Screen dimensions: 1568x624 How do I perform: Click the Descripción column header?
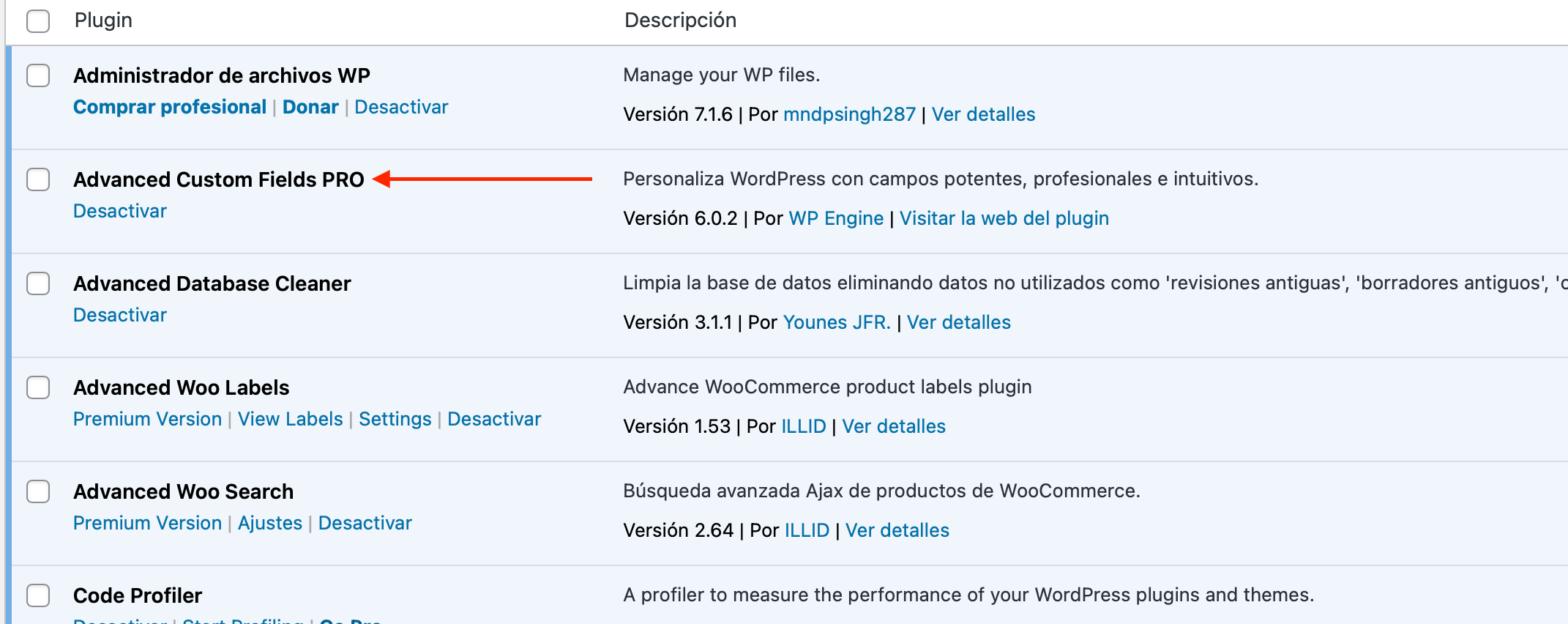[x=680, y=21]
